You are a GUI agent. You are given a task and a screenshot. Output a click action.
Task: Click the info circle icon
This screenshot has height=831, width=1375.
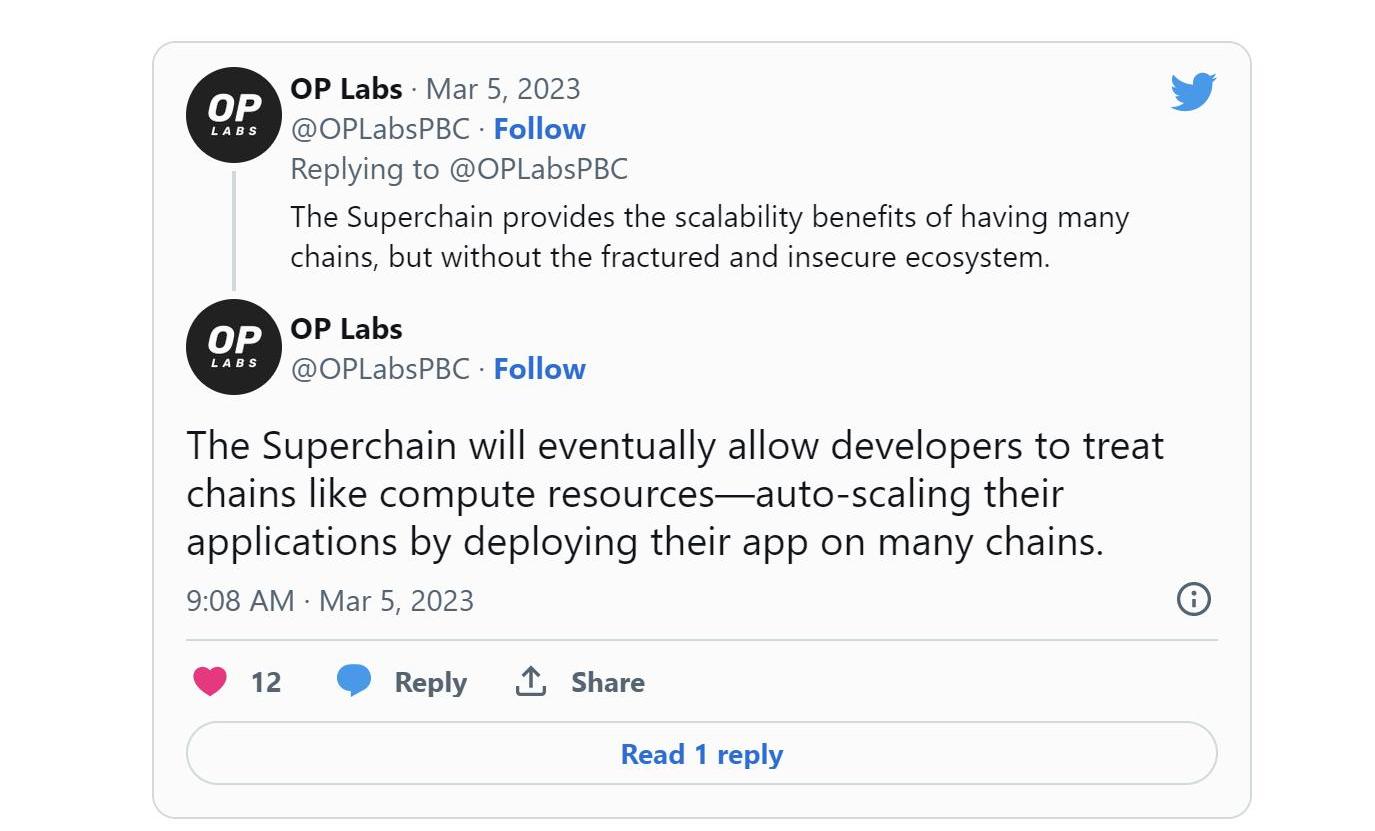click(x=1194, y=599)
